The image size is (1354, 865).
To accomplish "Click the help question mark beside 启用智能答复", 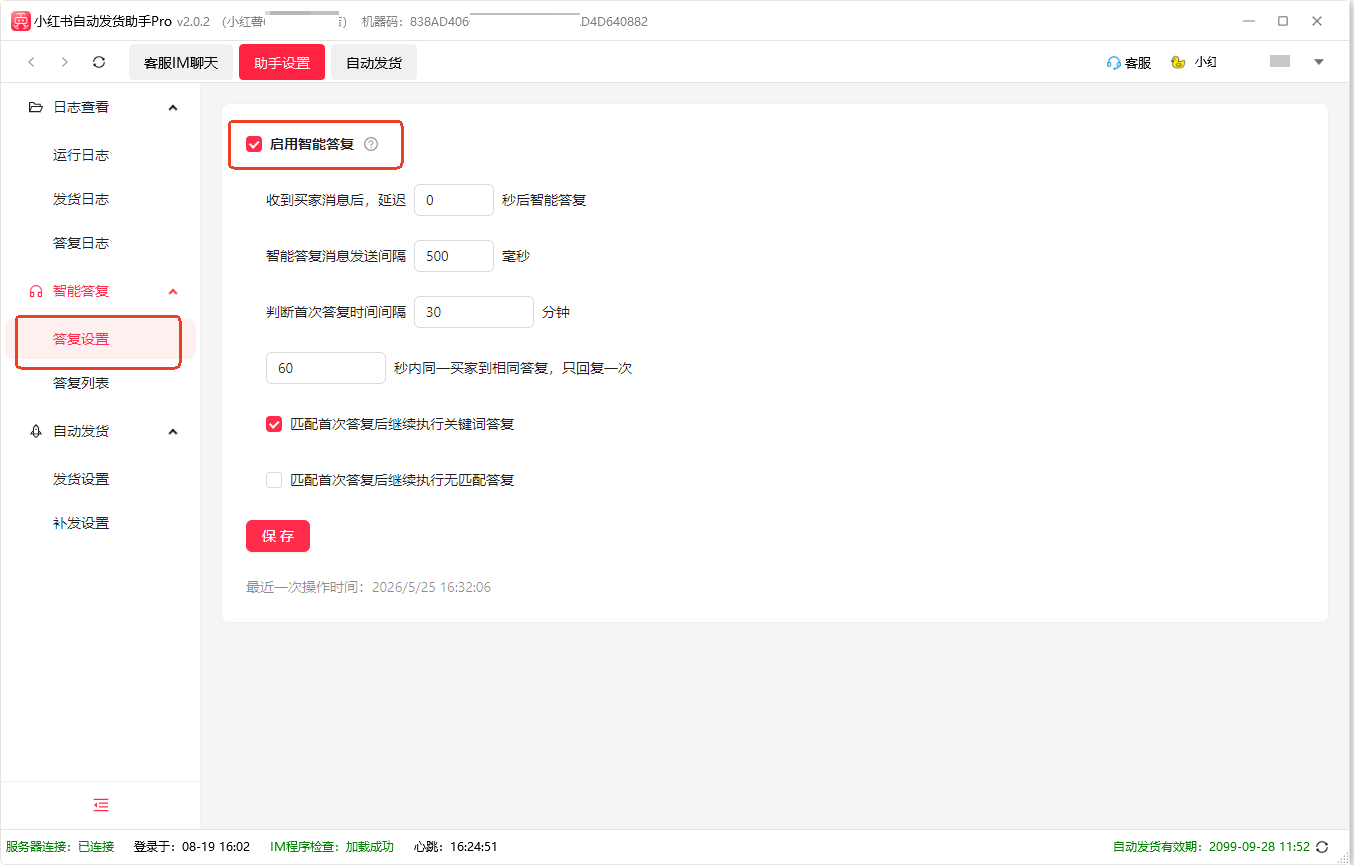I will (371, 144).
